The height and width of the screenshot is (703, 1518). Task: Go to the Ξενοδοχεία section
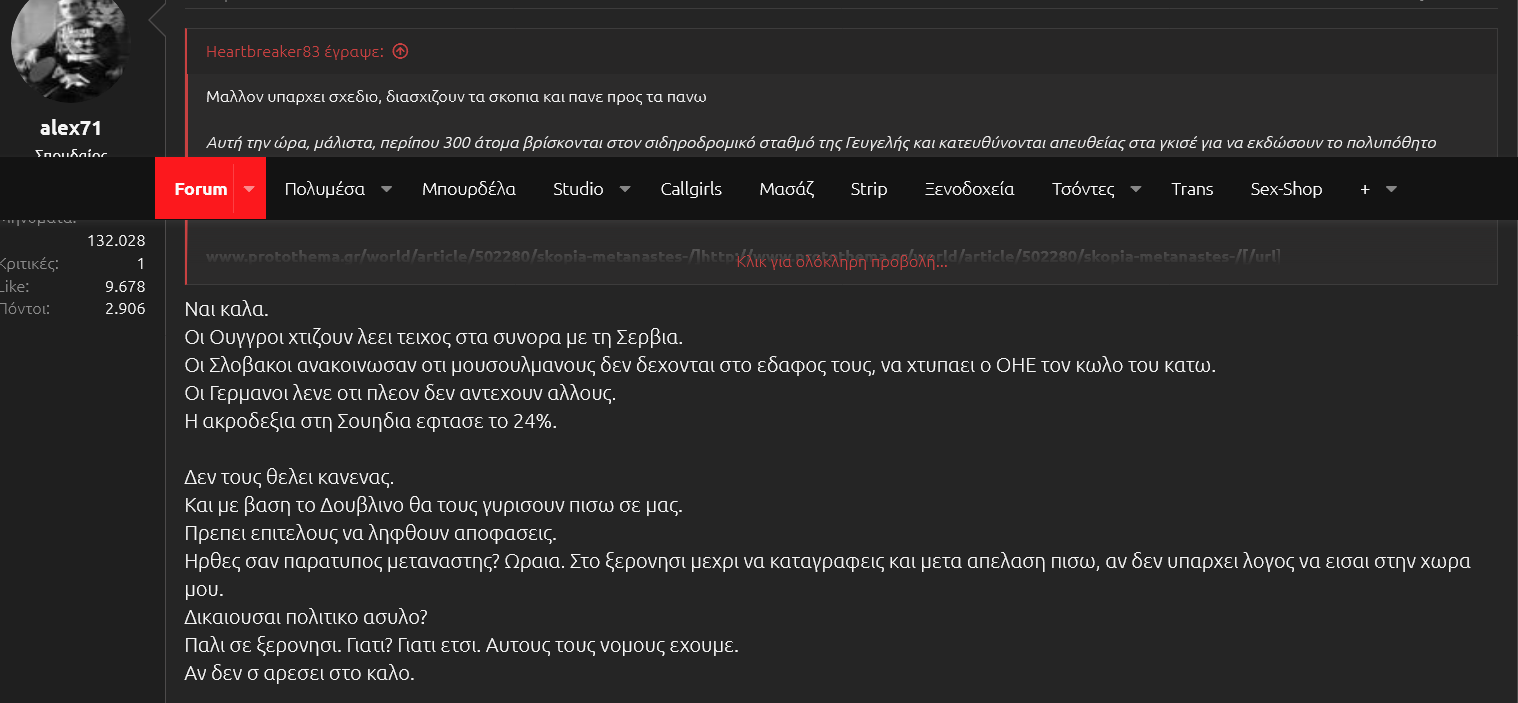(x=969, y=189)
